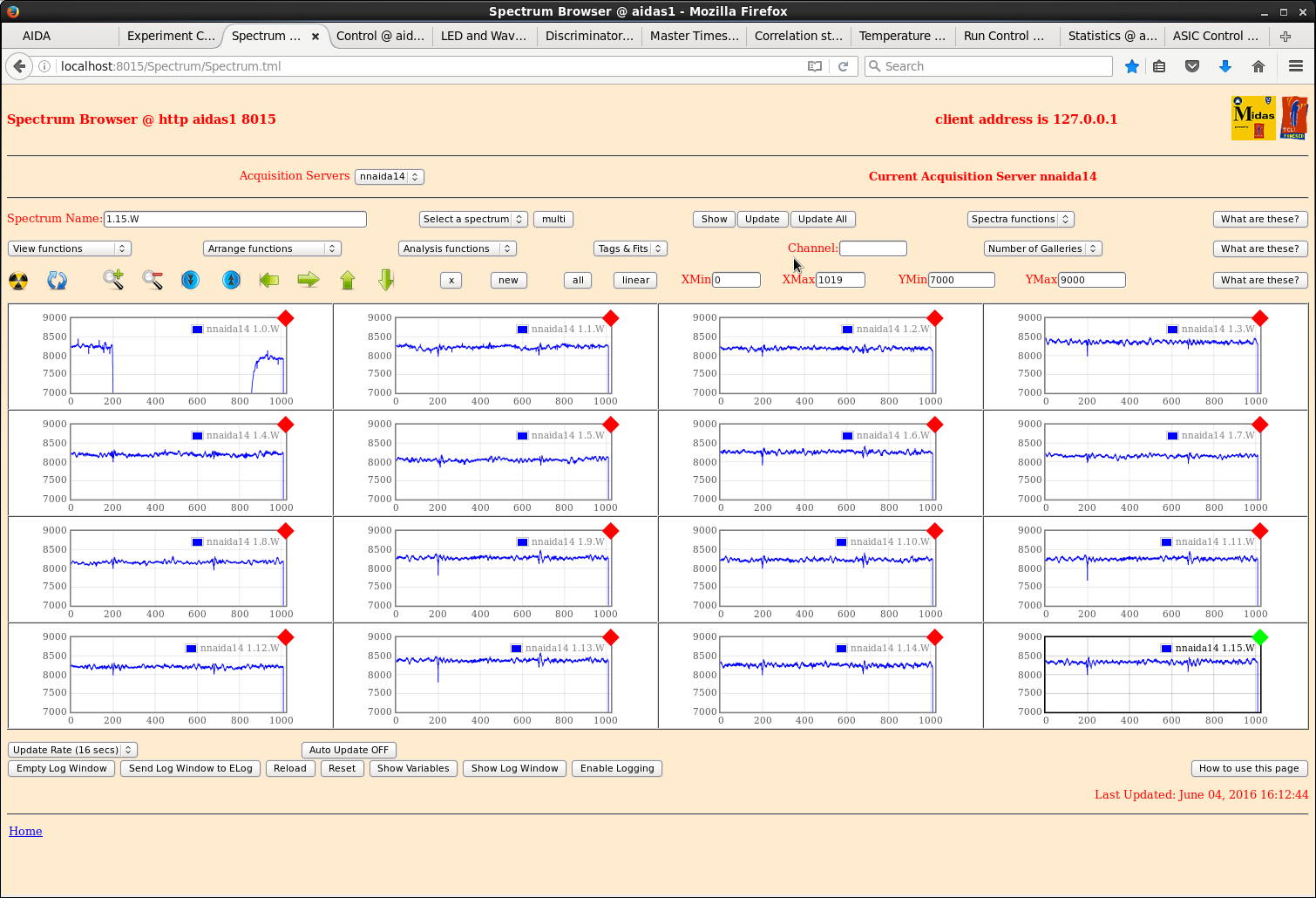Open Firefox hamburger menu
This screenshot has width=1316, height=898.
tap(1296, 66)
